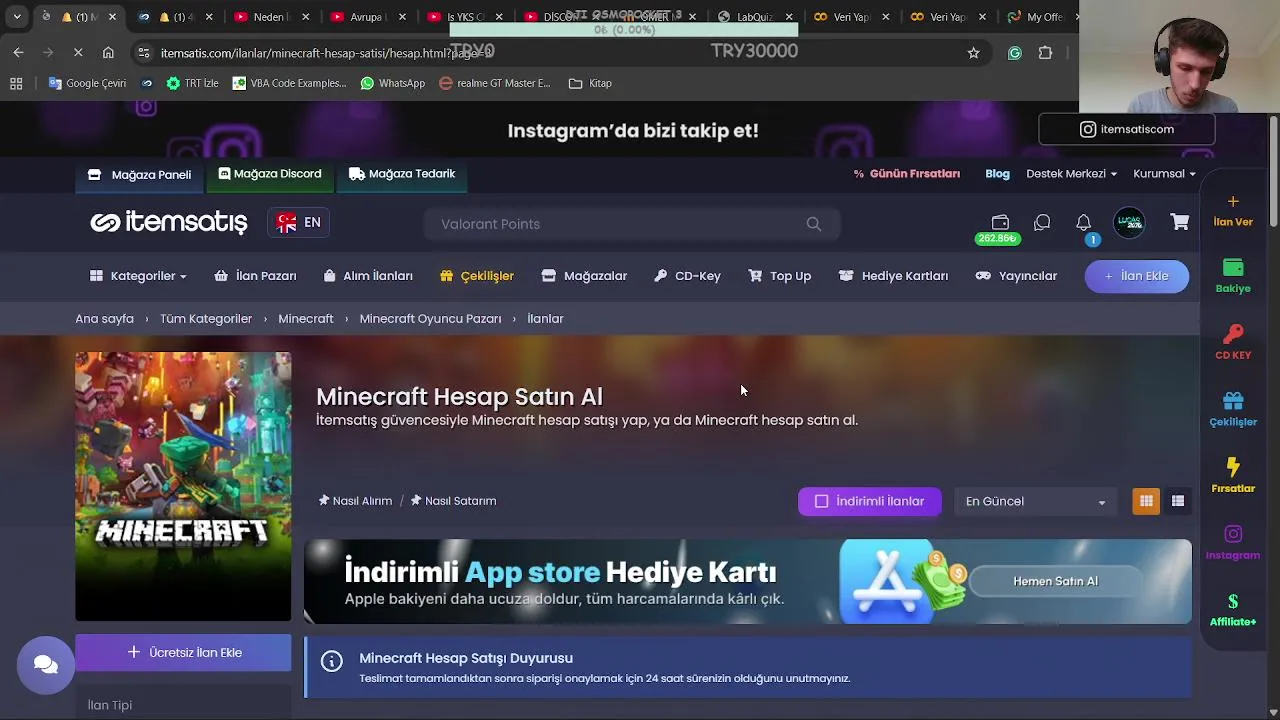This screenshot has width=1280, height=720.
Task: Open the wallet balance icon
Action: [999, 222]
